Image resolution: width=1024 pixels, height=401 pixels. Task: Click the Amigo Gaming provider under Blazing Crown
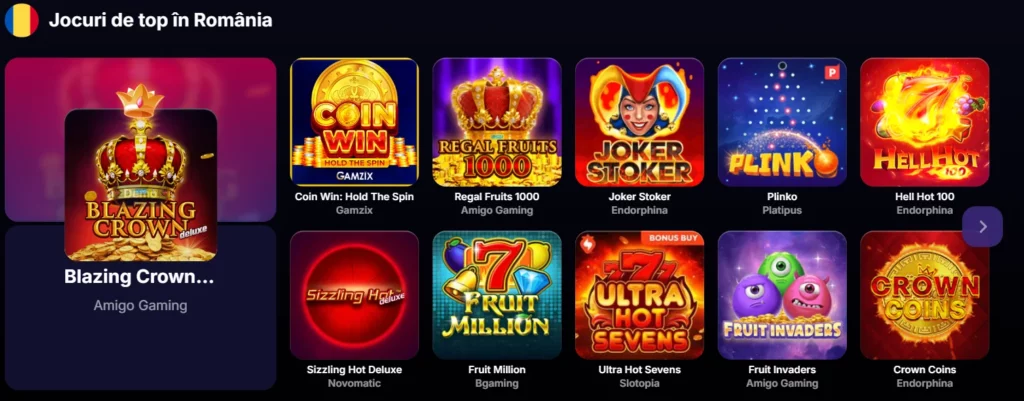point(140,306)
